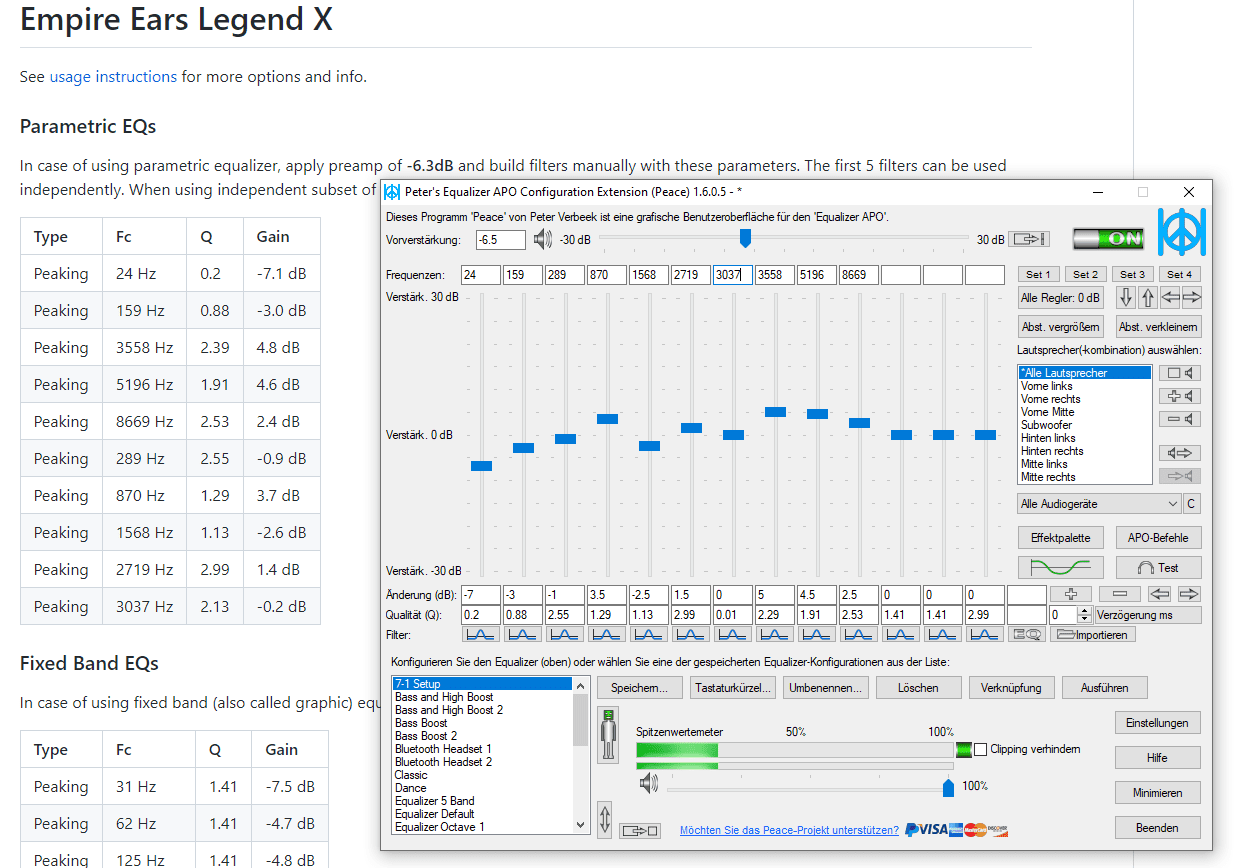Click the 24 Hz band gain slider thumb

[x=481, y=466]
